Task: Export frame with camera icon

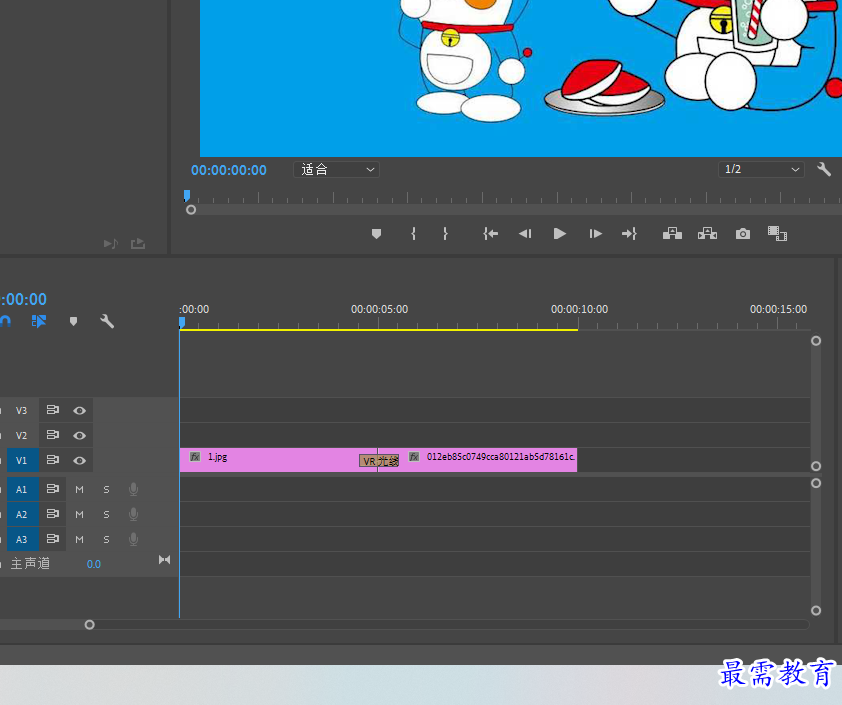Action: (743, 234)
